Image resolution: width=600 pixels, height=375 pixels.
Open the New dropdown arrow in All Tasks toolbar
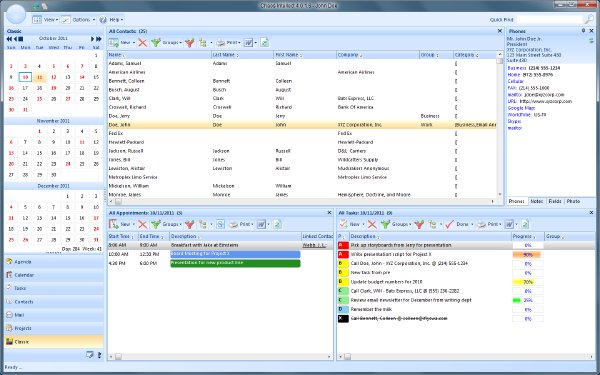point(363,225)
